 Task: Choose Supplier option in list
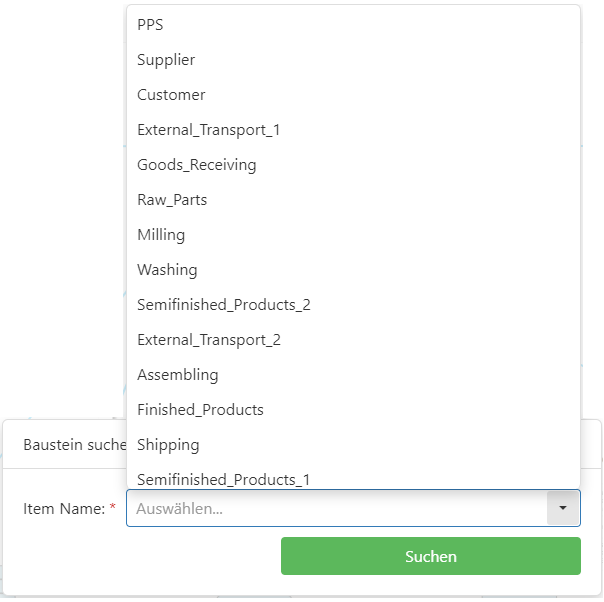pyautogui.click(x=166, y=60)
